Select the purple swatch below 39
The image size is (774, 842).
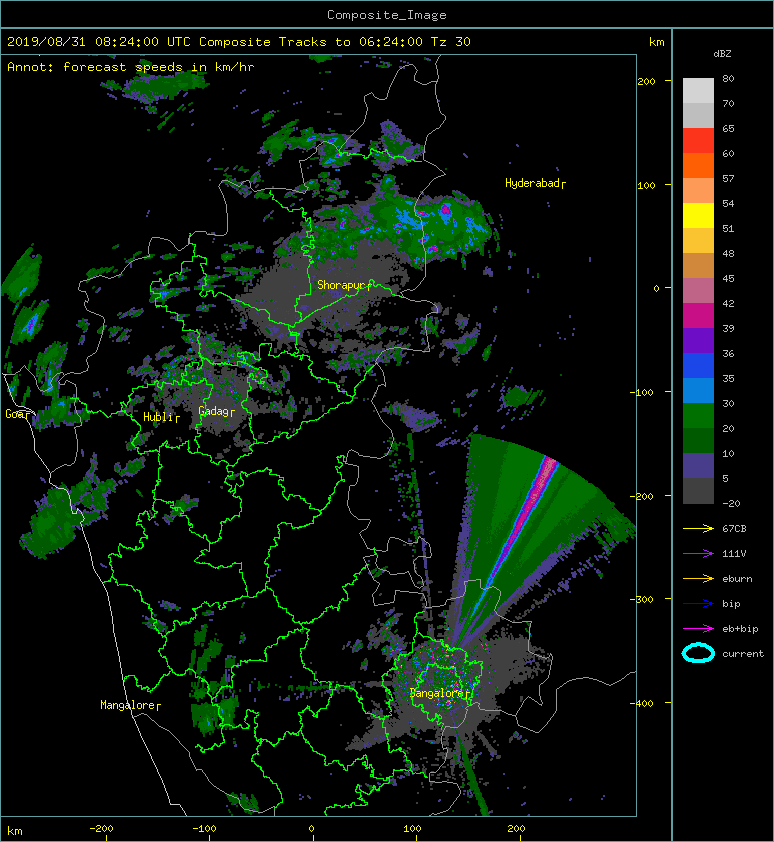tap(698, 340)
